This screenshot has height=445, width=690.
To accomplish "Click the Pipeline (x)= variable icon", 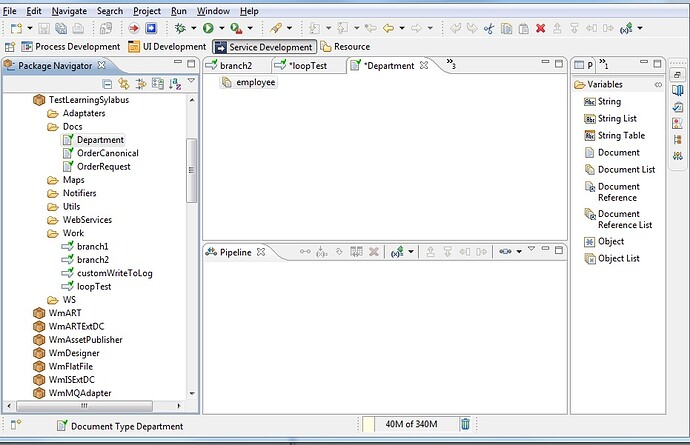I will click(397, 252).
